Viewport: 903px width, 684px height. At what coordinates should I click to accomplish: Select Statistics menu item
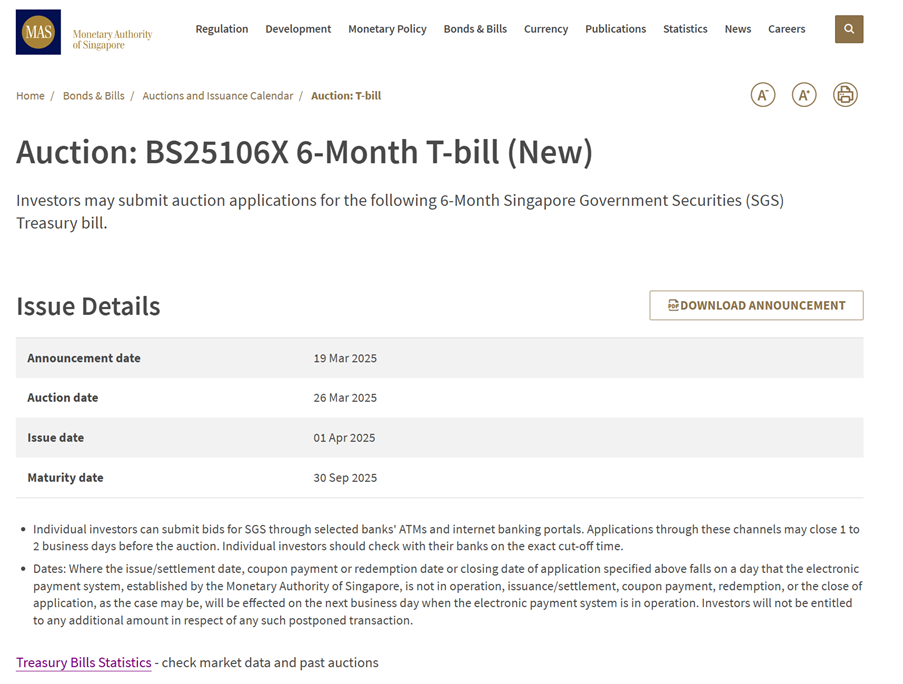coord(685,29)
